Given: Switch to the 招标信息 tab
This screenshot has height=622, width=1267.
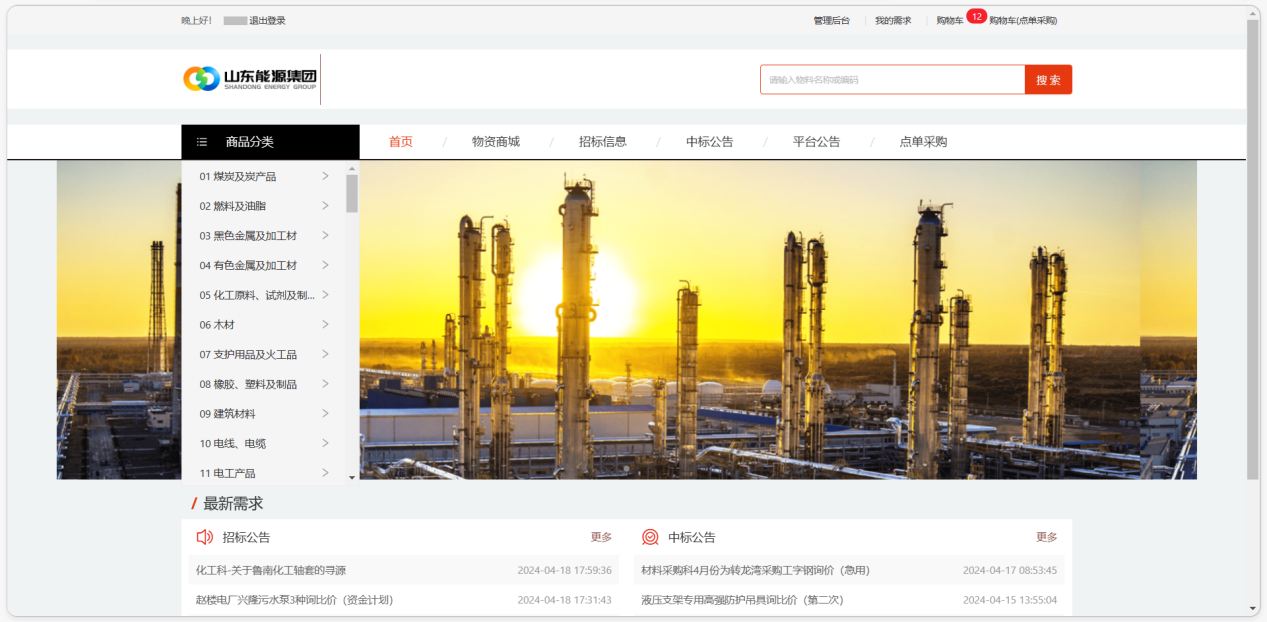Looking at the screenshot, I should (603, 142).
